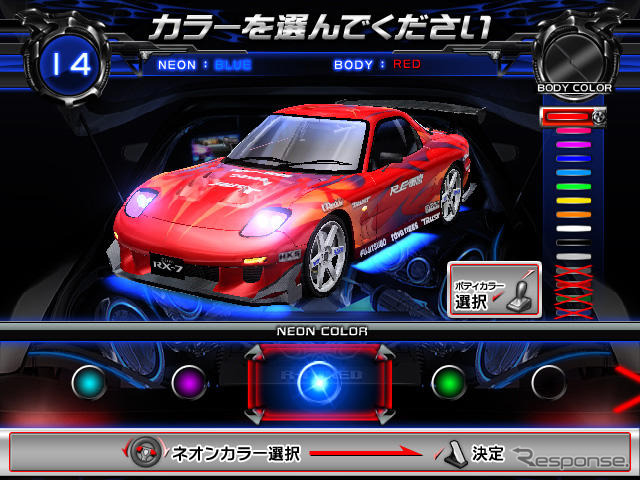Pick the dark blue body color bar

573,159
